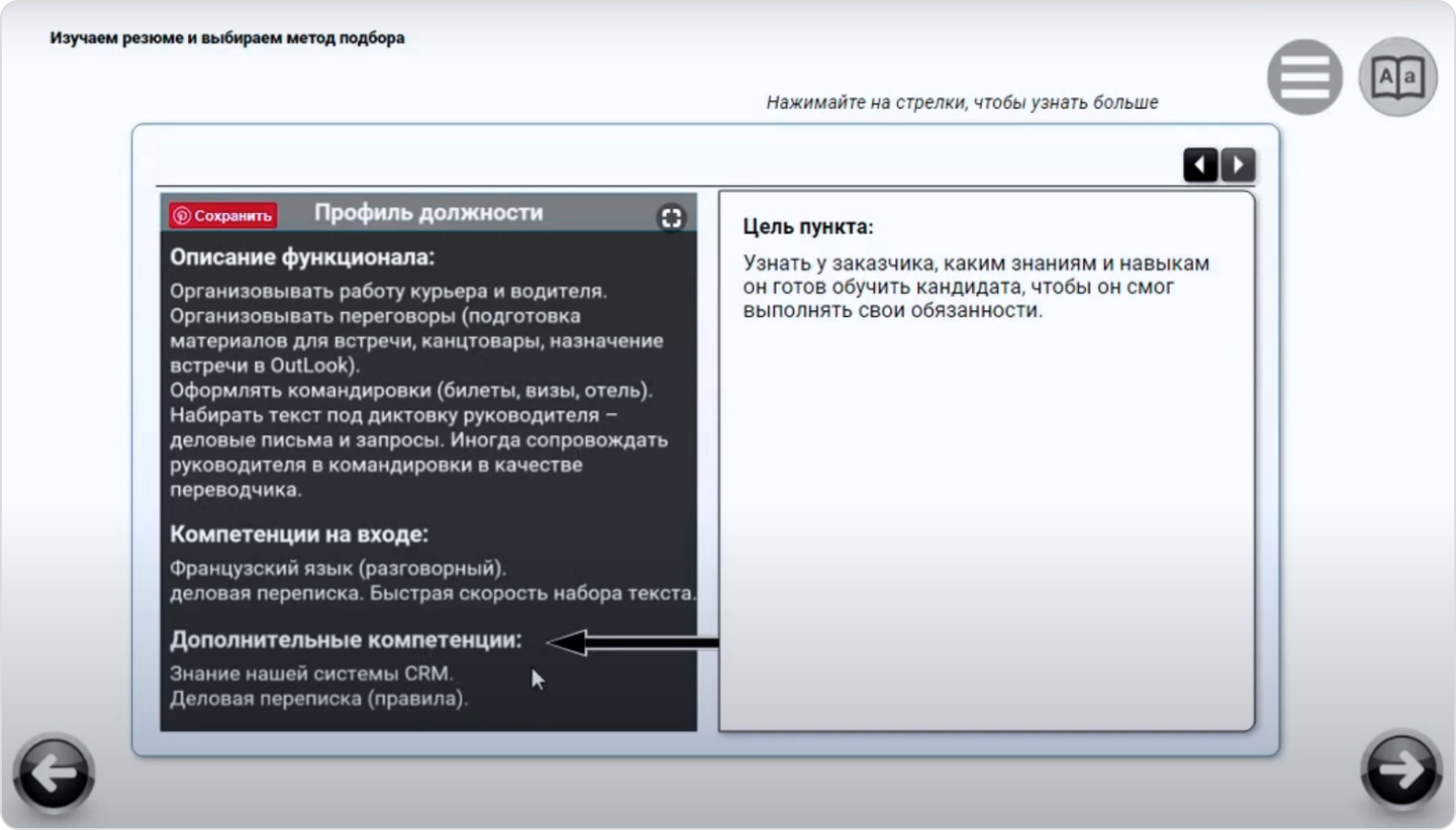Screen dimensions: 1456x830
Task: Expand the profile image to fullscreen
Action: tap(671, 218)
